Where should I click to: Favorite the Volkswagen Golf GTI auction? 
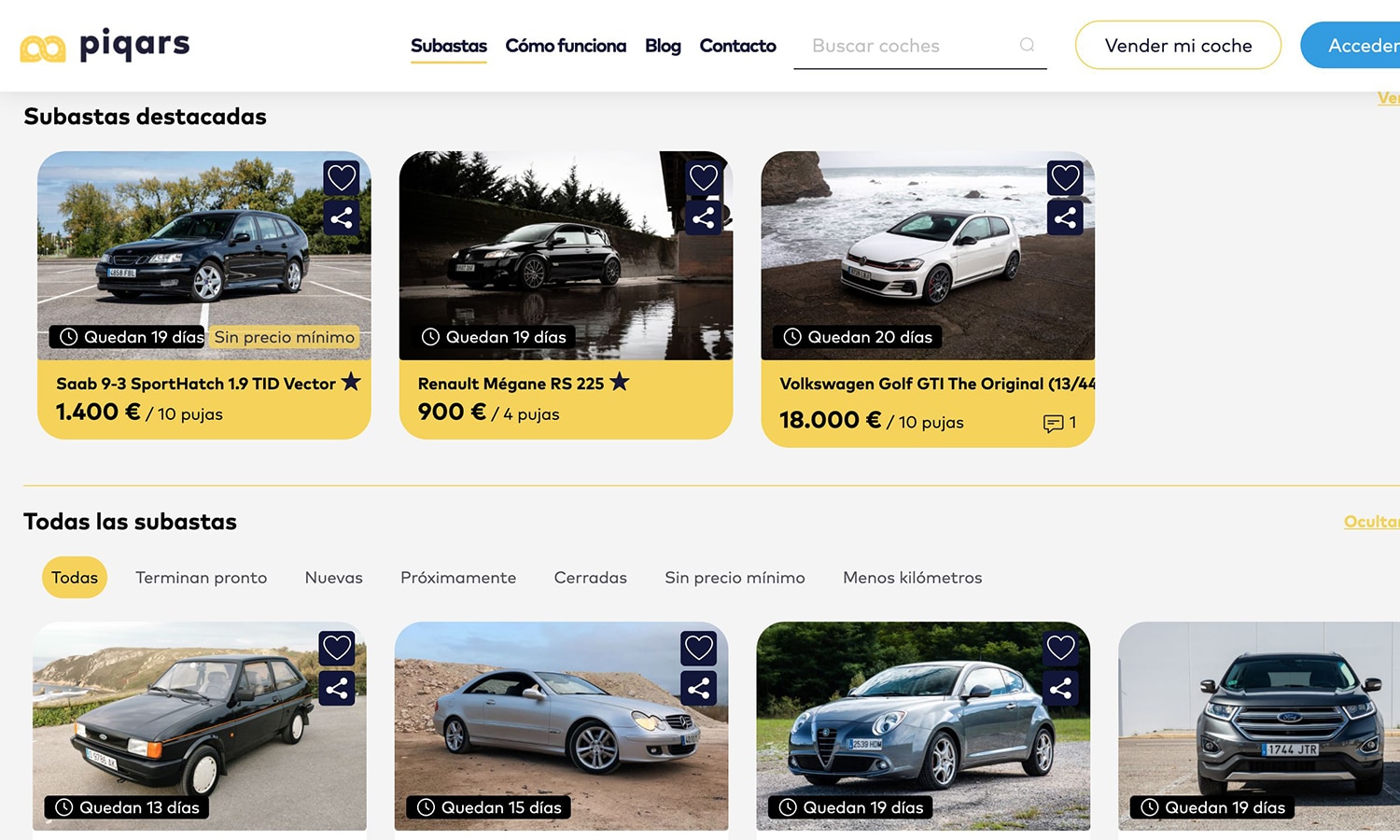pyautogui.click(x=1065, y=177)
